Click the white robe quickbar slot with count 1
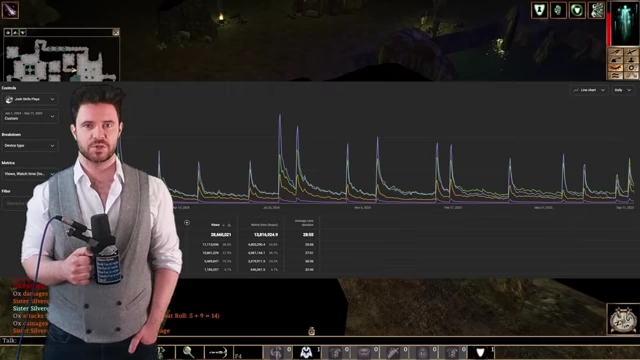This screenshot has height=360, width=640. tap(307, 352)
